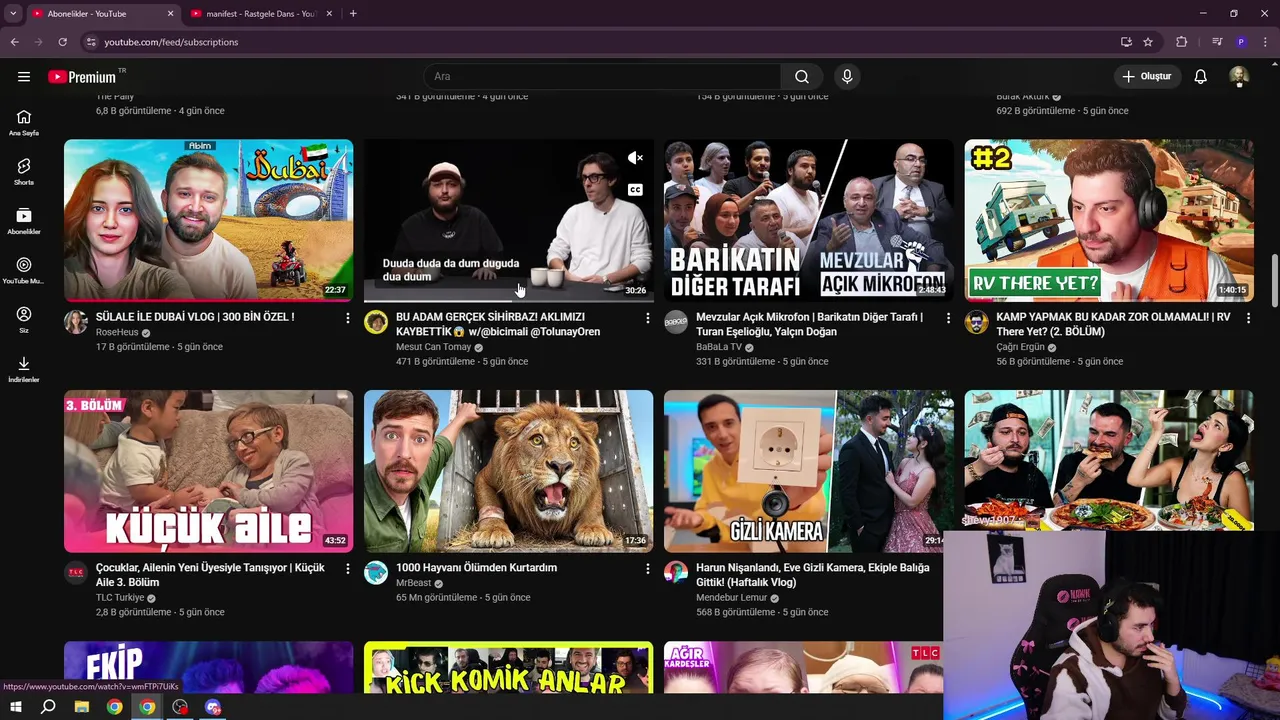1280x720 pixels.
Task: Open Barikatın Diğer Tarafı thumbnail
Action: tap(808, 220)
